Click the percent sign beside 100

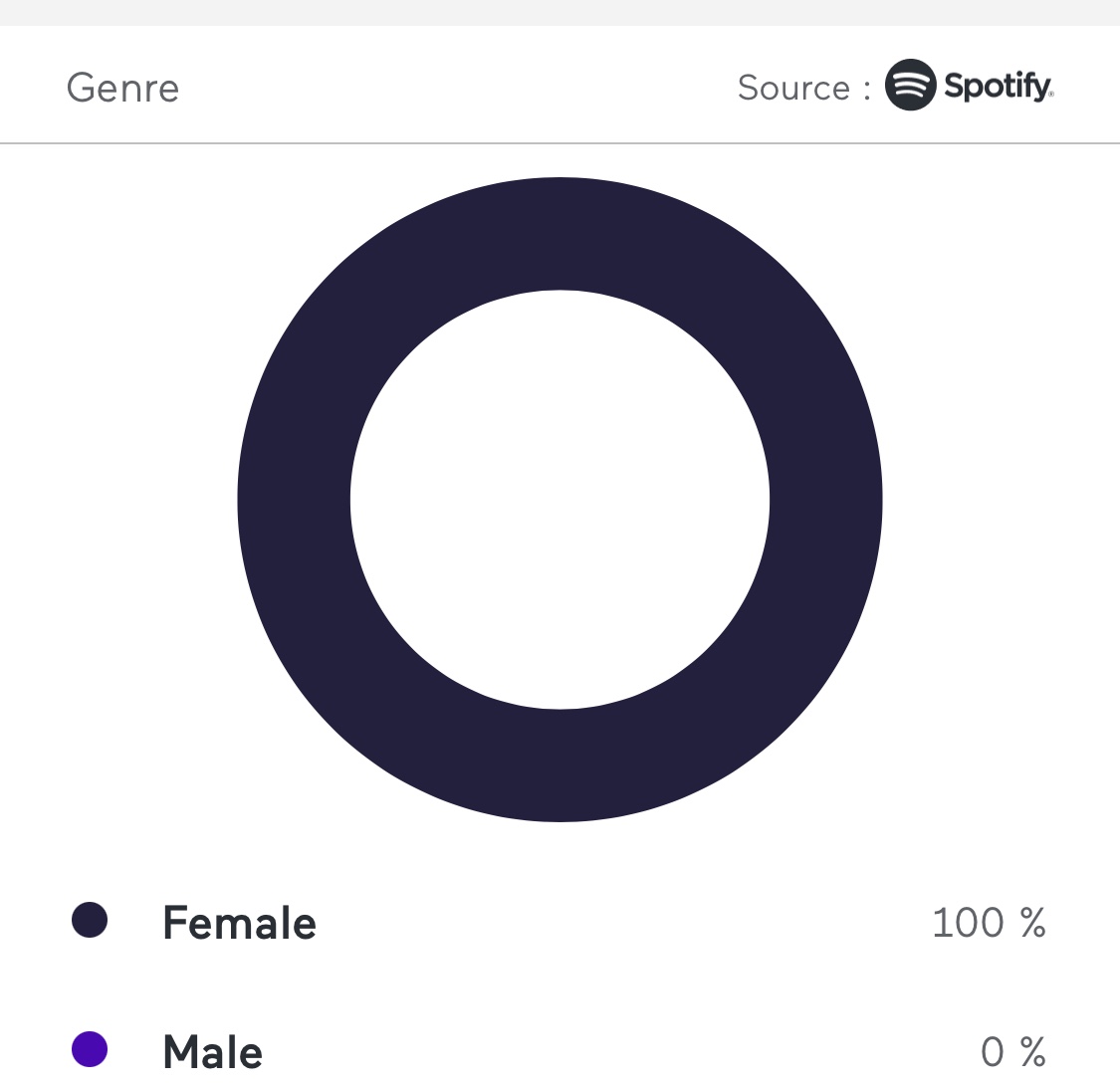click(1032, 923)
